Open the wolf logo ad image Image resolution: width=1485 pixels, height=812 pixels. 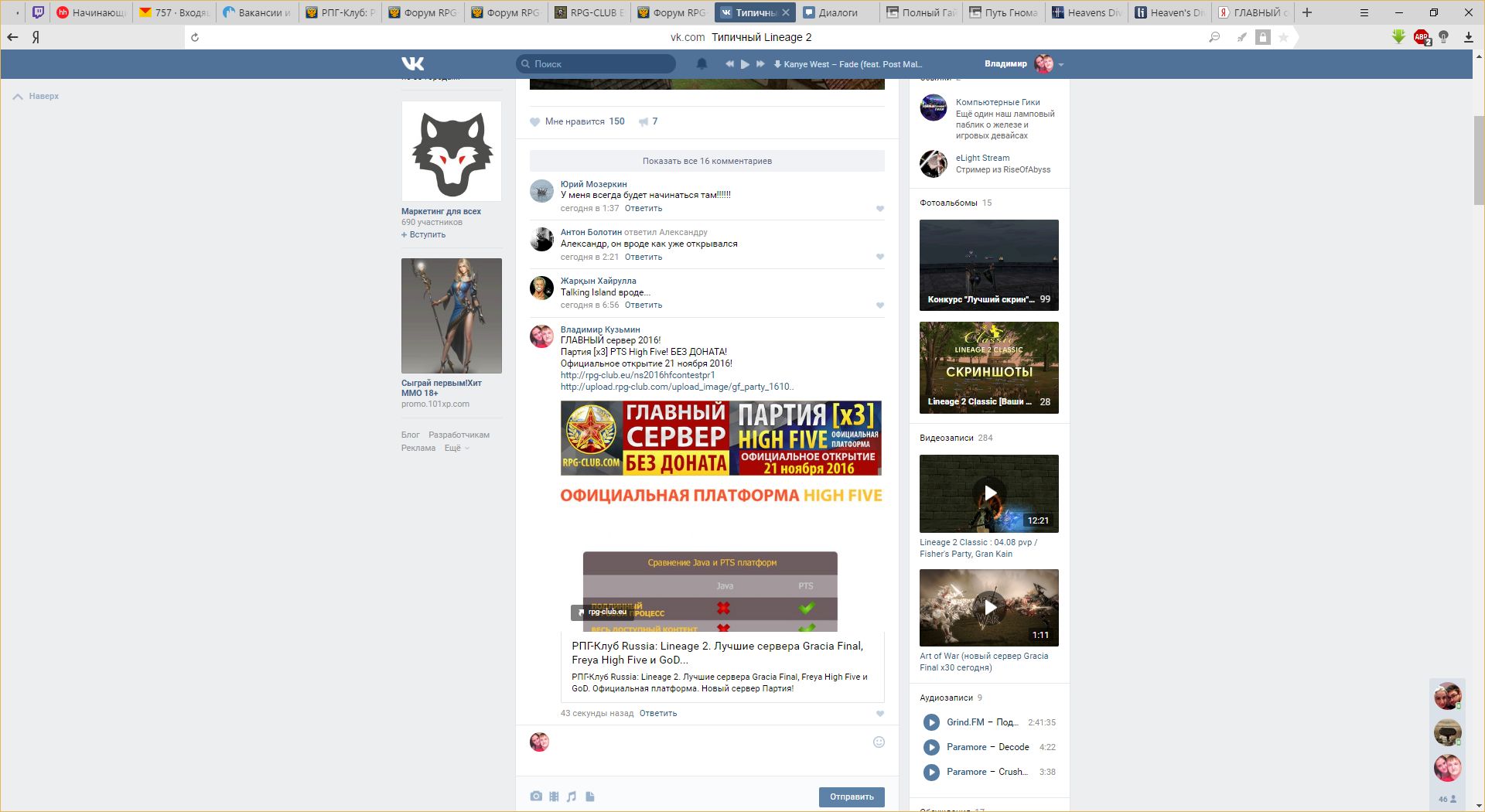pyautogui.click(x=452, y=152)
